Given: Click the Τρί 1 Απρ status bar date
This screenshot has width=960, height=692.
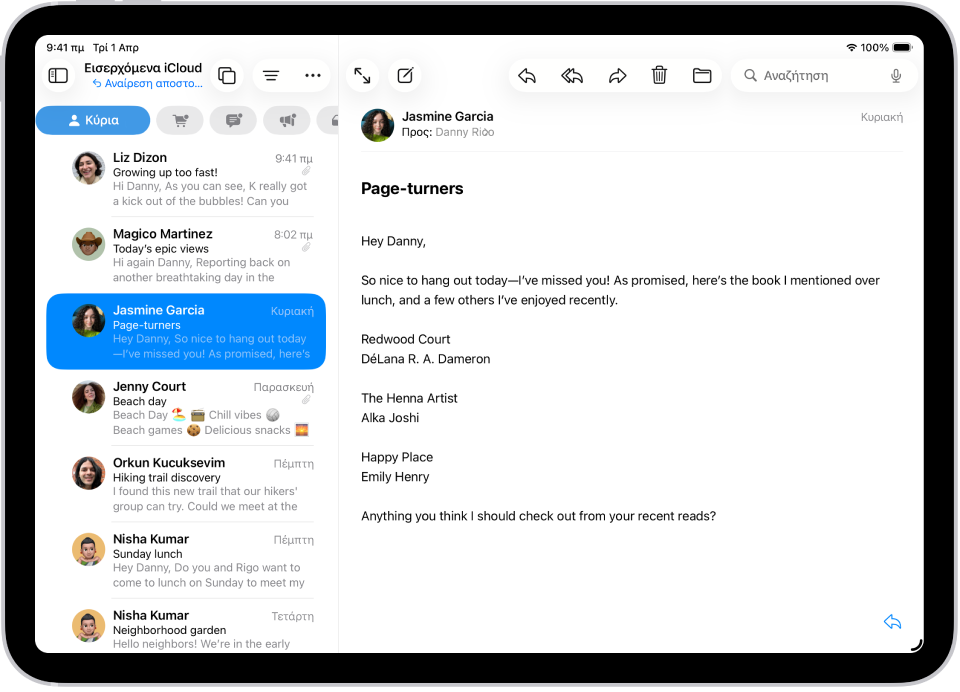Looking at the screenshot, I should coord(116,48).
